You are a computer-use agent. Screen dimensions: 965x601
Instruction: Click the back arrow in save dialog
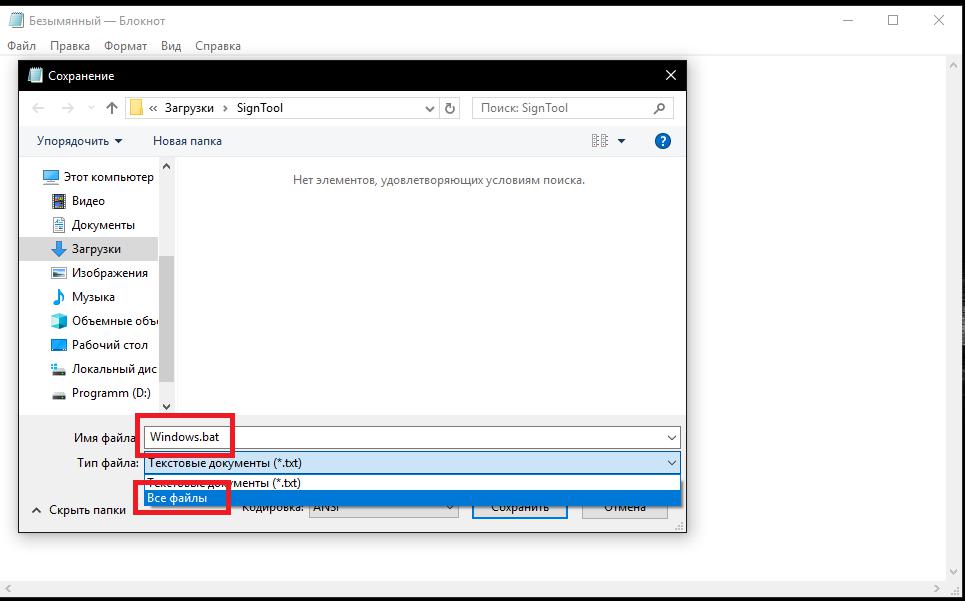(x=38, y=108)
